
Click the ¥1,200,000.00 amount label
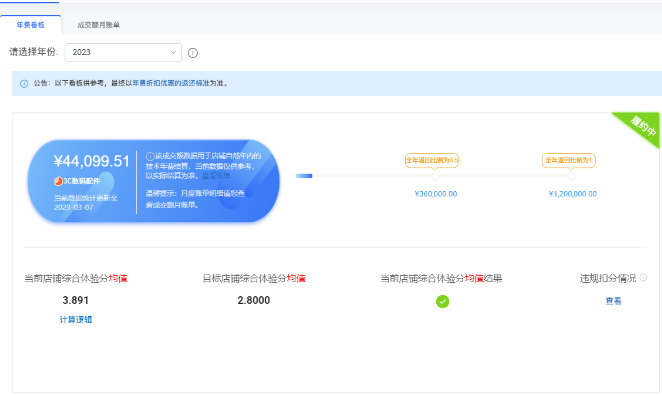click(572, 194)
